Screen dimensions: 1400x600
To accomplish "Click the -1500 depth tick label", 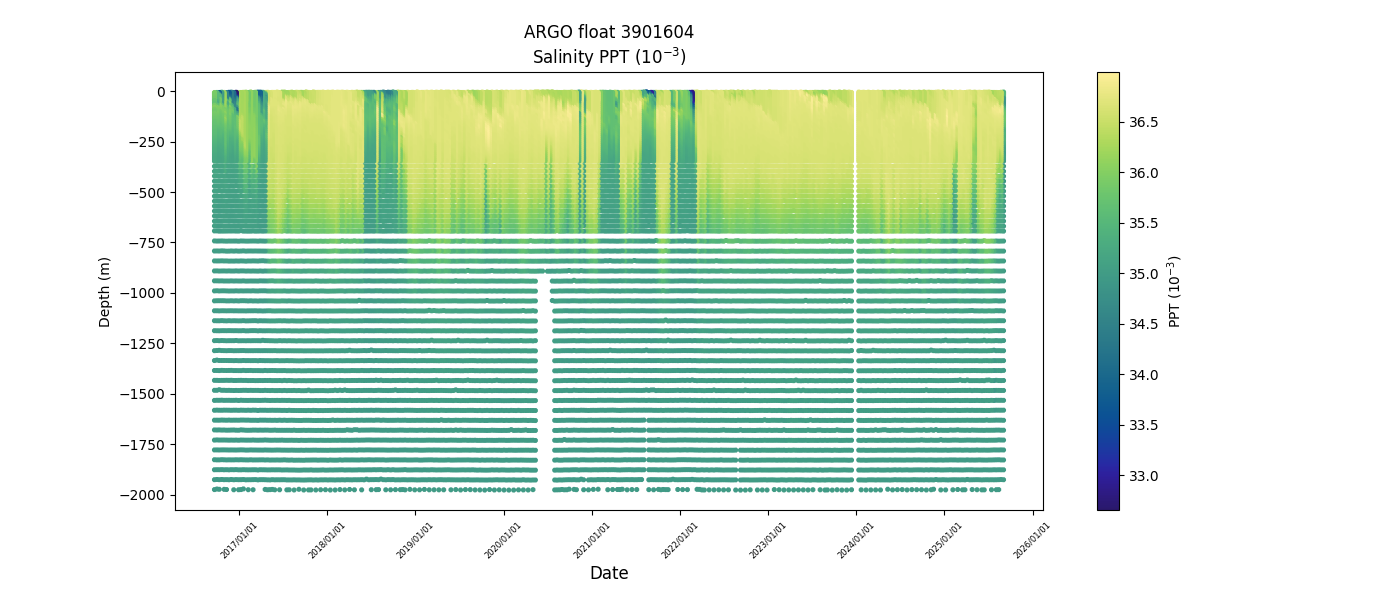I will (146, 394).
